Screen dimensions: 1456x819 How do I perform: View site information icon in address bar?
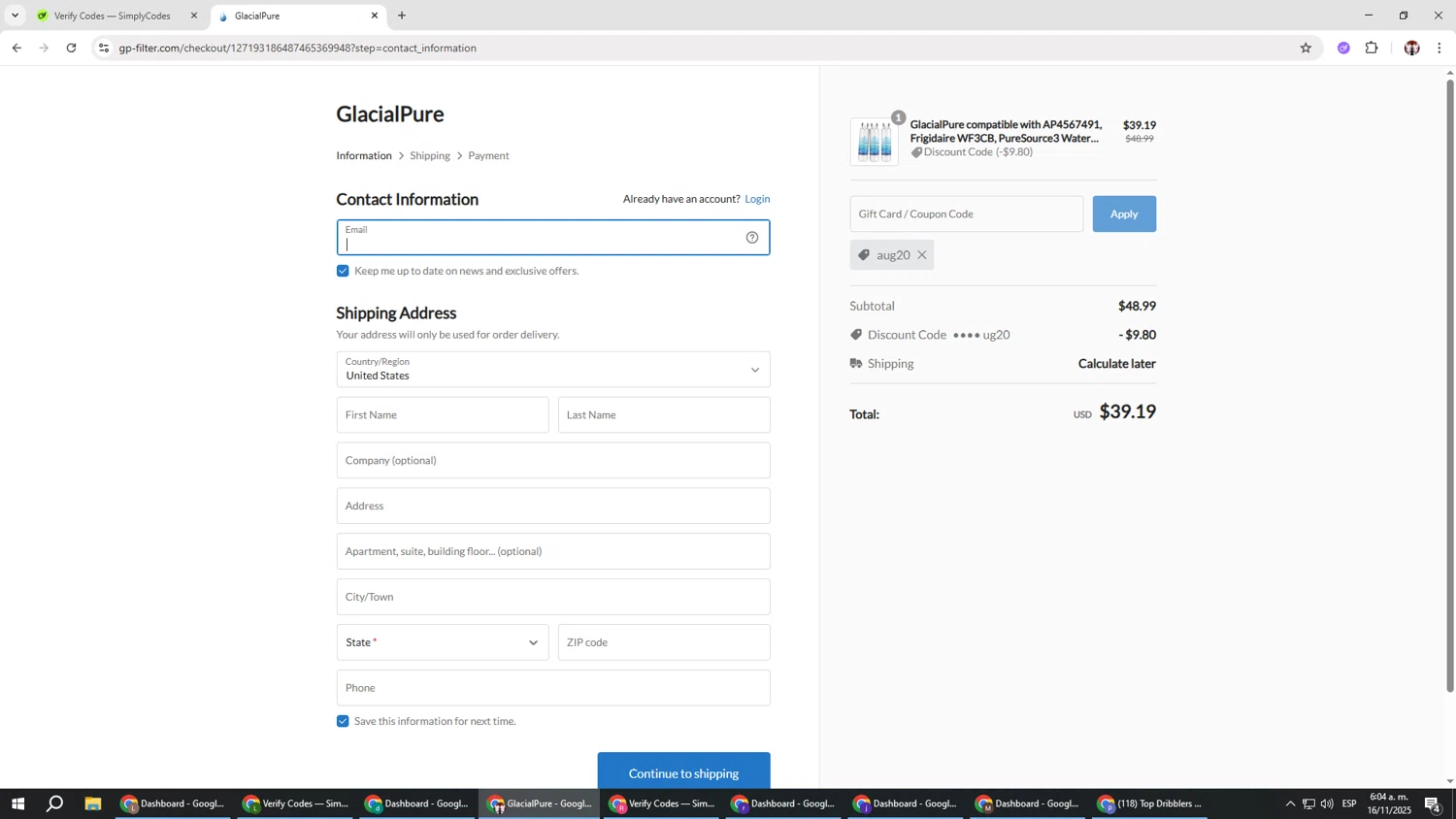pos(104,48)
